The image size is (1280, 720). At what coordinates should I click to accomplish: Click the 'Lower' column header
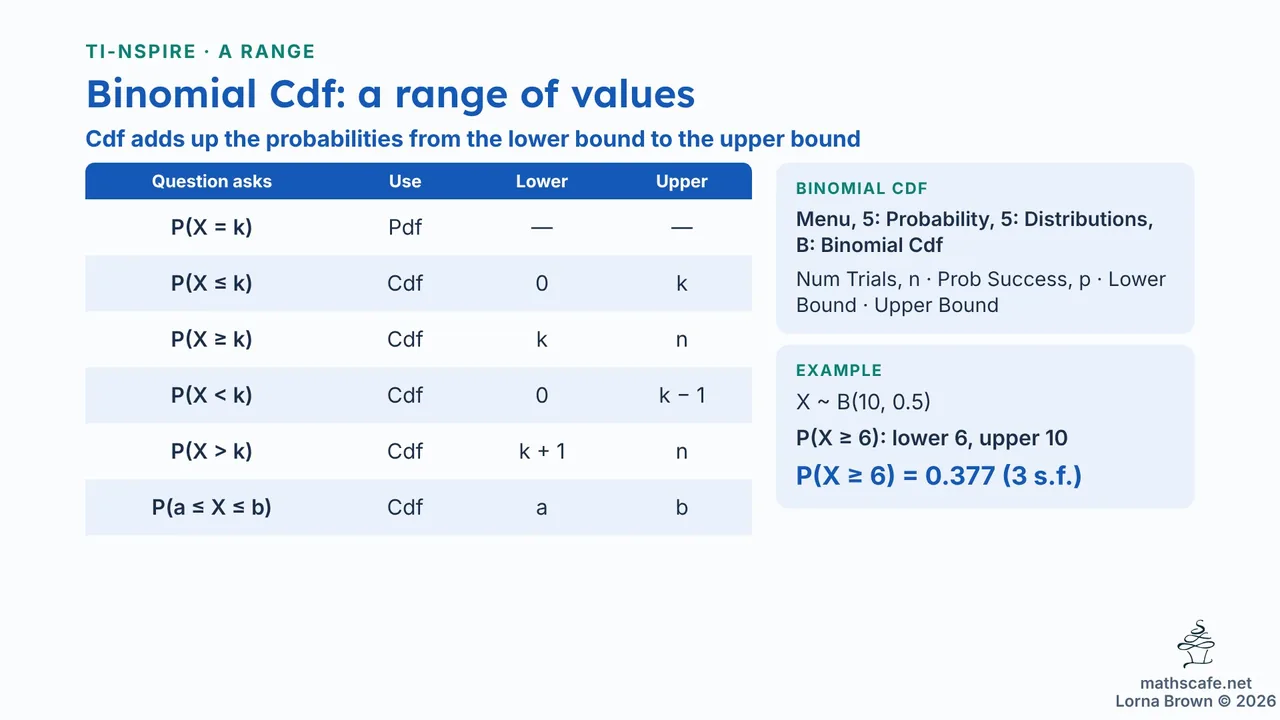pyautogui.click(x=542, y=181)
